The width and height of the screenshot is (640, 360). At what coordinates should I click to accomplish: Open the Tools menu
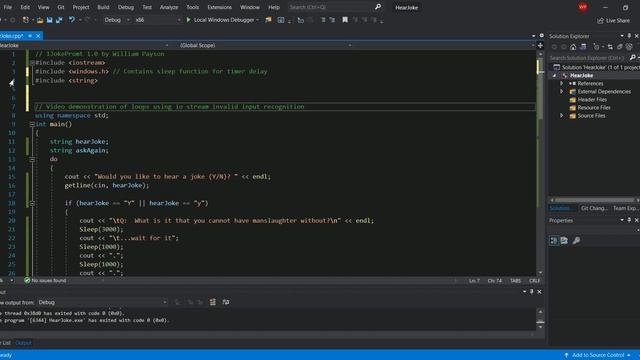(x=193, y=7)
